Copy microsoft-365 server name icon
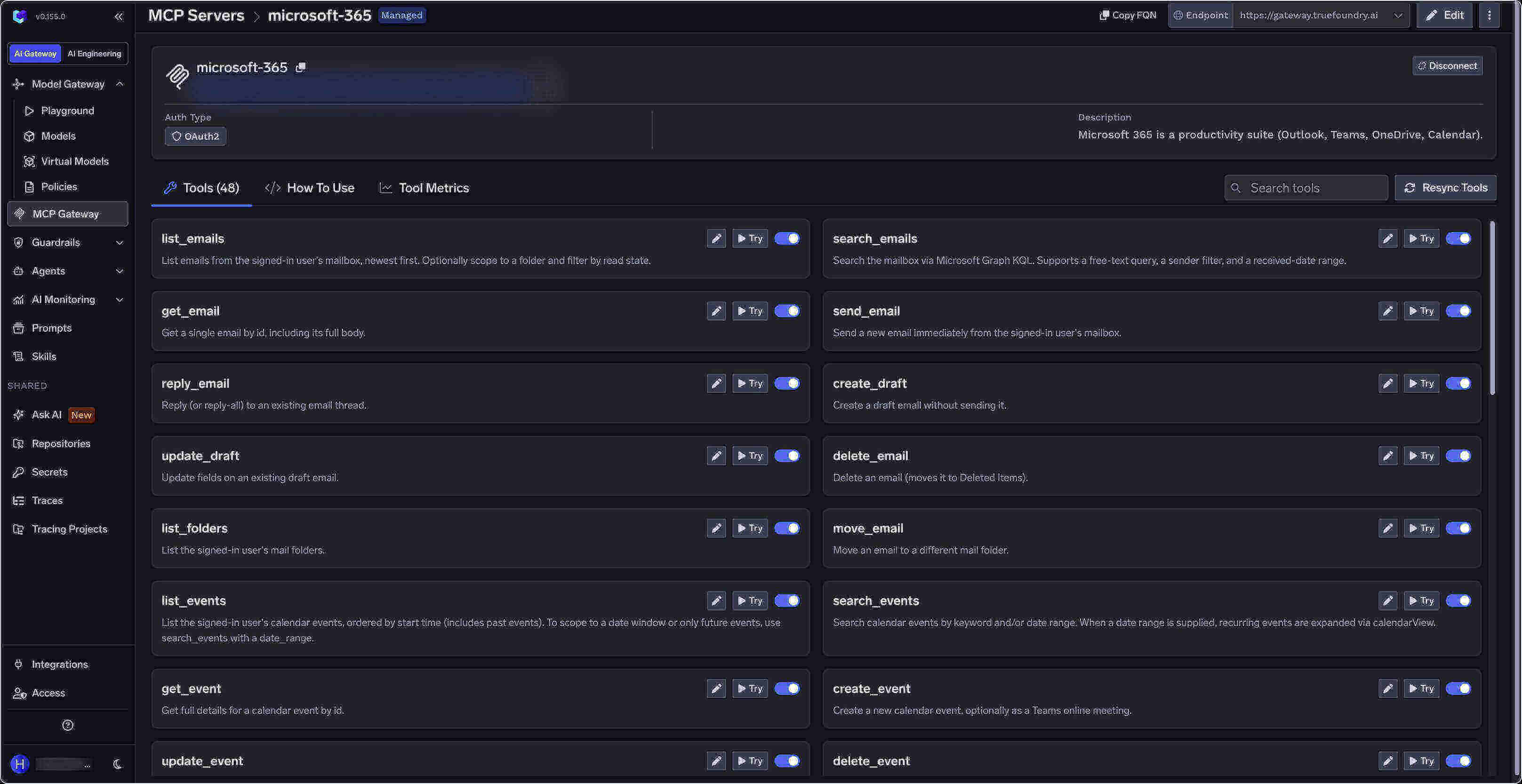 301,67
